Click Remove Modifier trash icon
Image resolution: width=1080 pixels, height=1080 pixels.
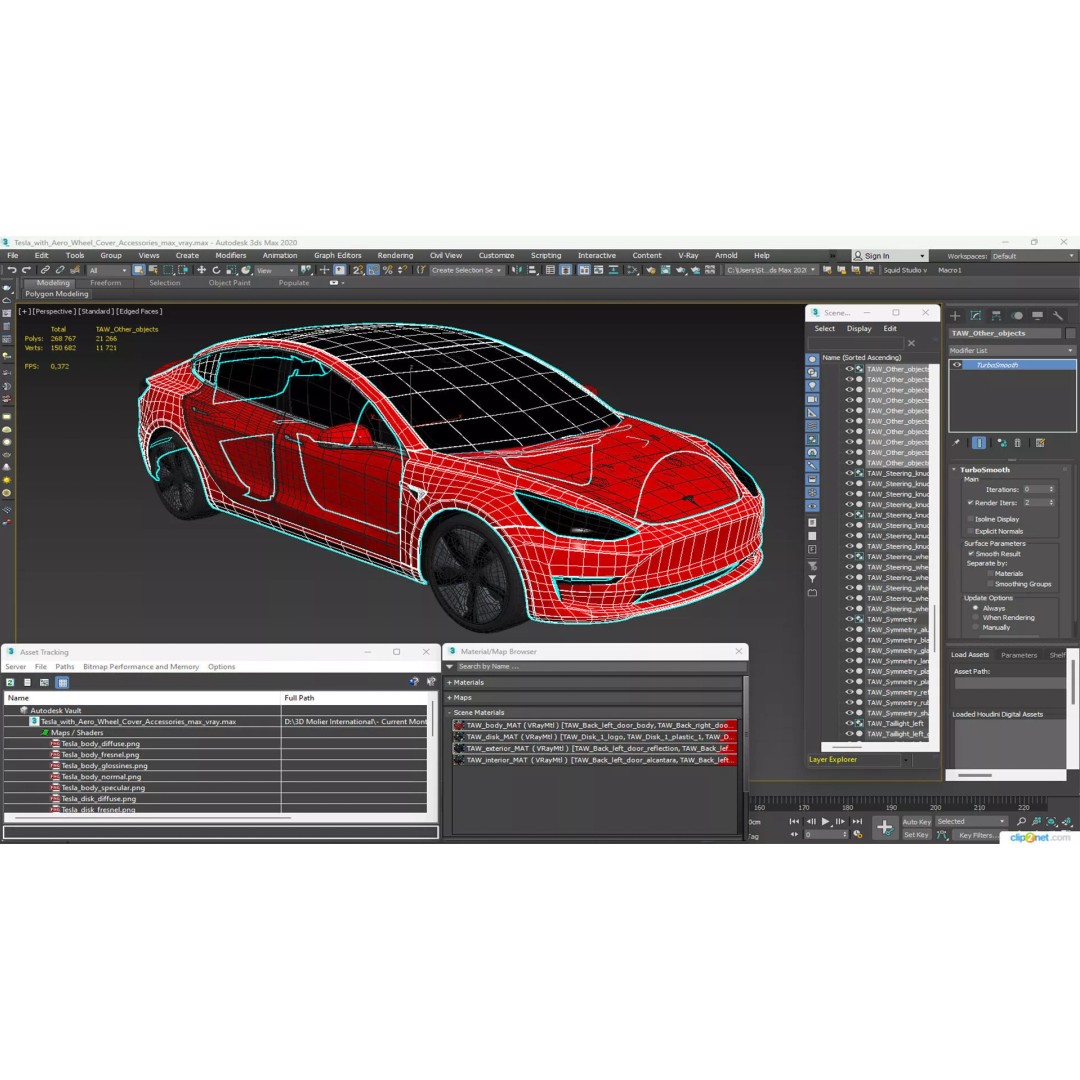tap(1018, 443)
